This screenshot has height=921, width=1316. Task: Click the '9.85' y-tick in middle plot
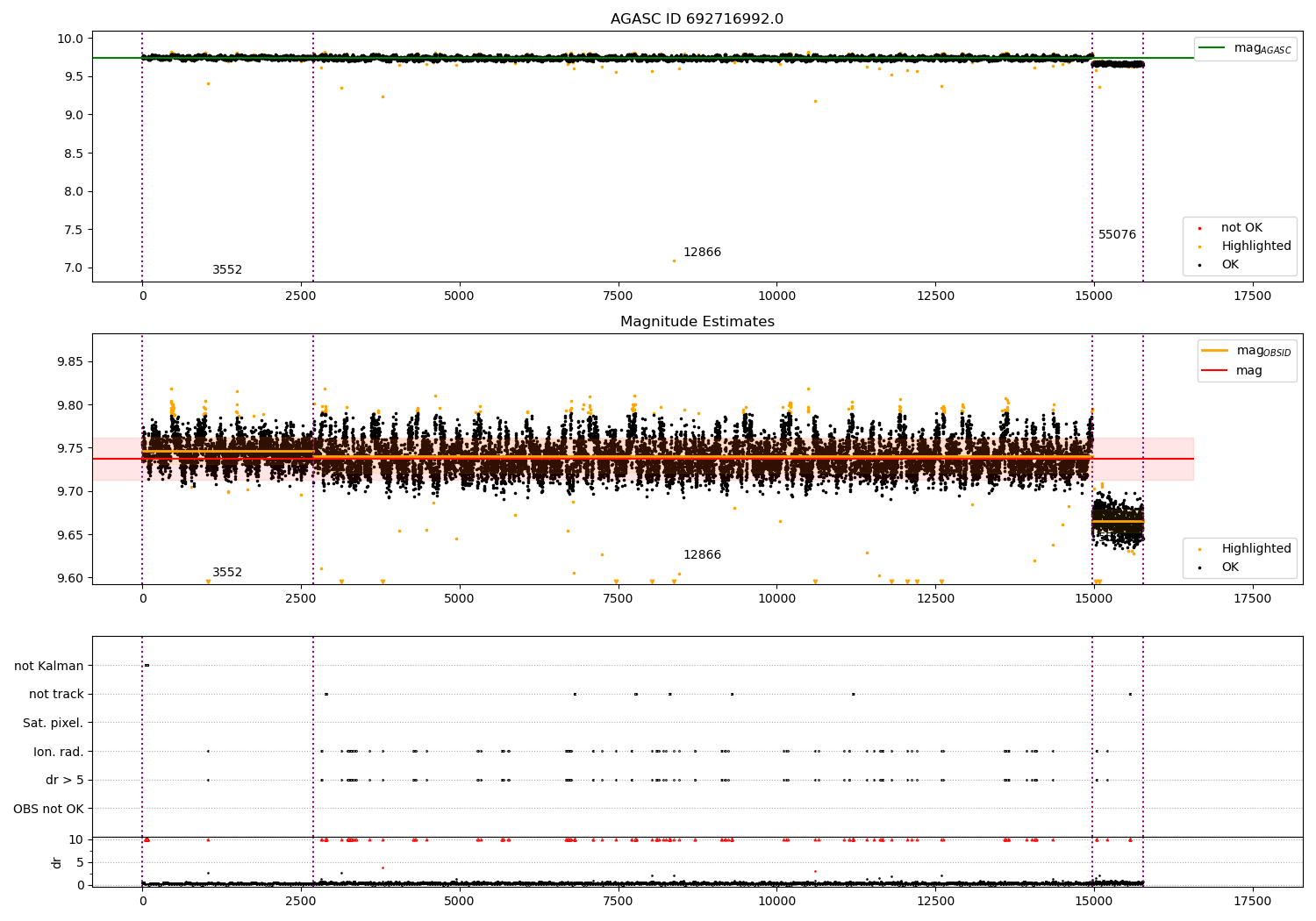[x=72, y=362]
